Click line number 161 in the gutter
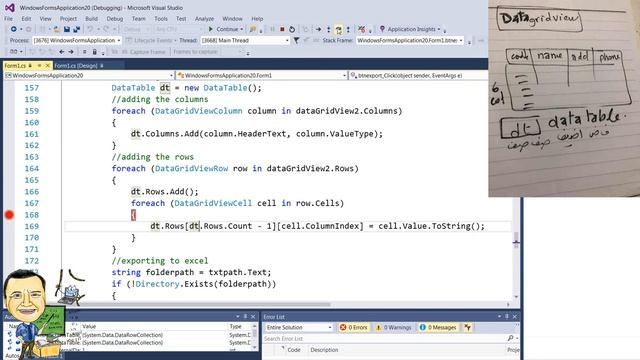This screenshot has height=360, width=640. coord(31,134)
